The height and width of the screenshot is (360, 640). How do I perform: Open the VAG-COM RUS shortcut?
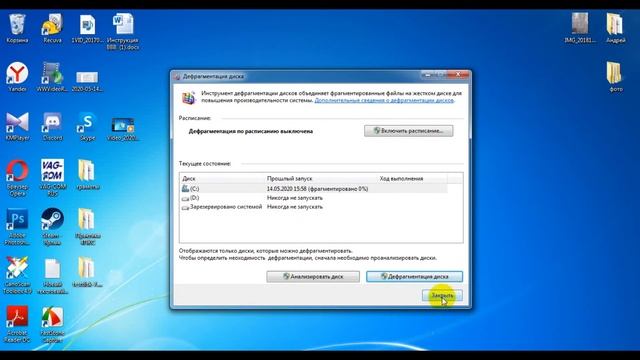click(52, 178)
